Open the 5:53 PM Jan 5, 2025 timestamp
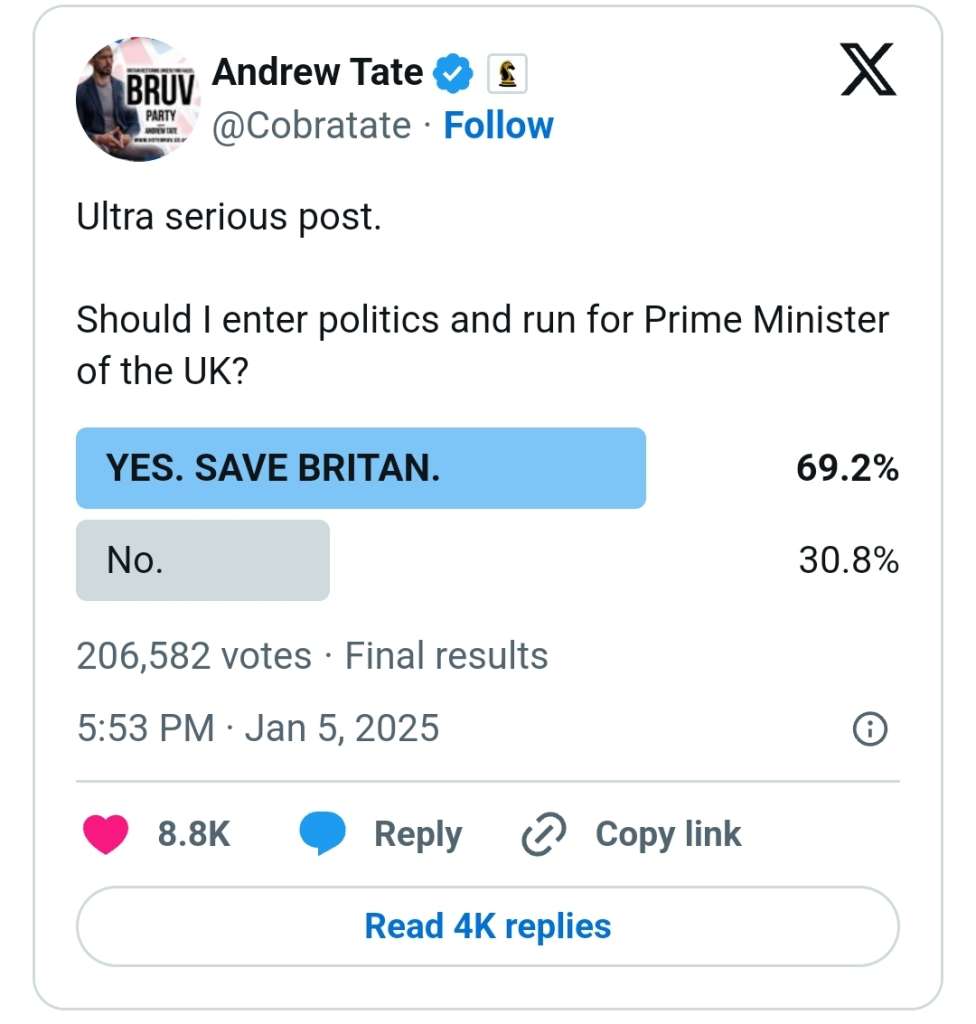976x1024 pixels. pyautogui.click(x=258, y=728)
